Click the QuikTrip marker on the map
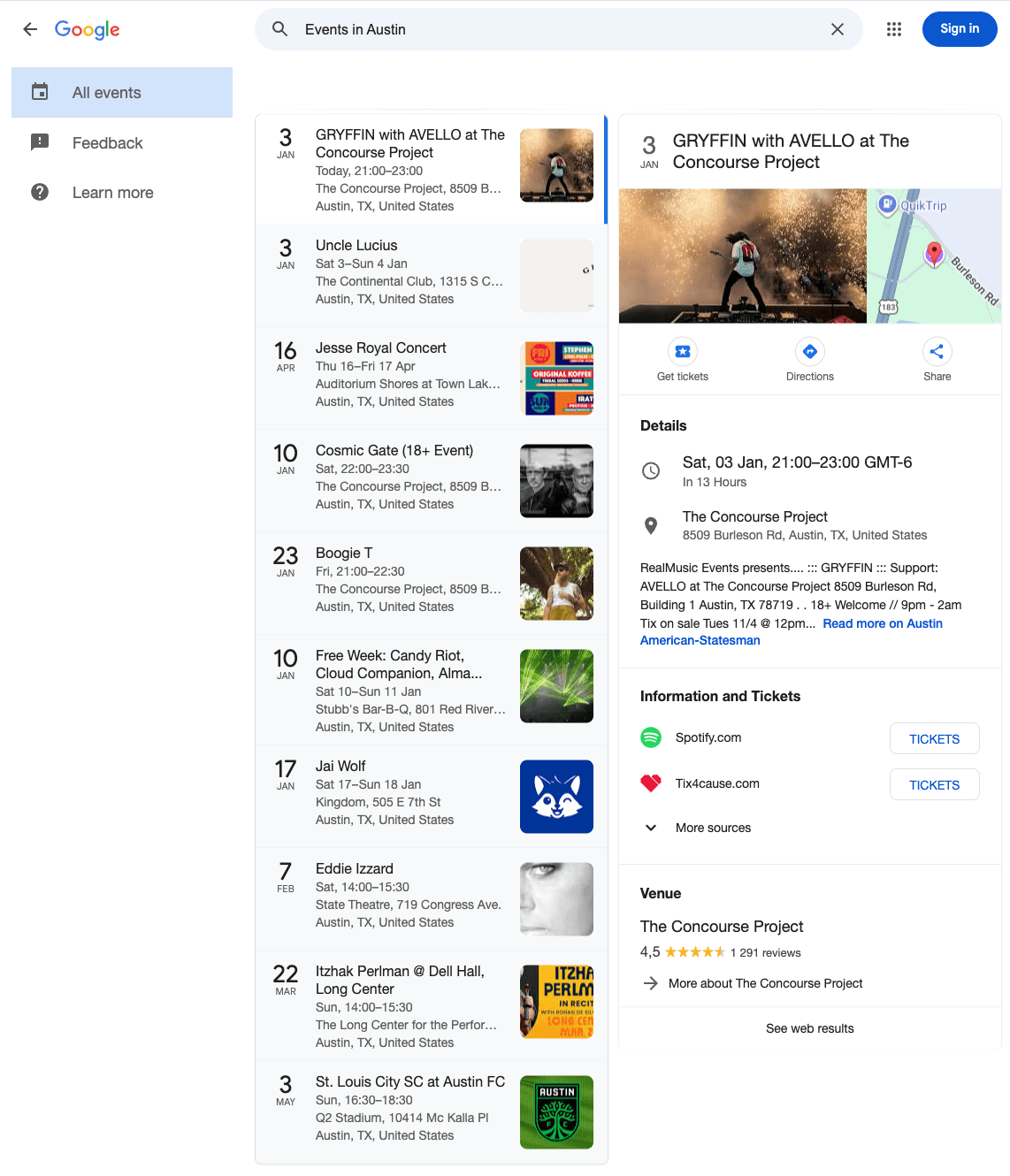Viewport: 1010px width, 1176px height. click(x=887, y=205)
